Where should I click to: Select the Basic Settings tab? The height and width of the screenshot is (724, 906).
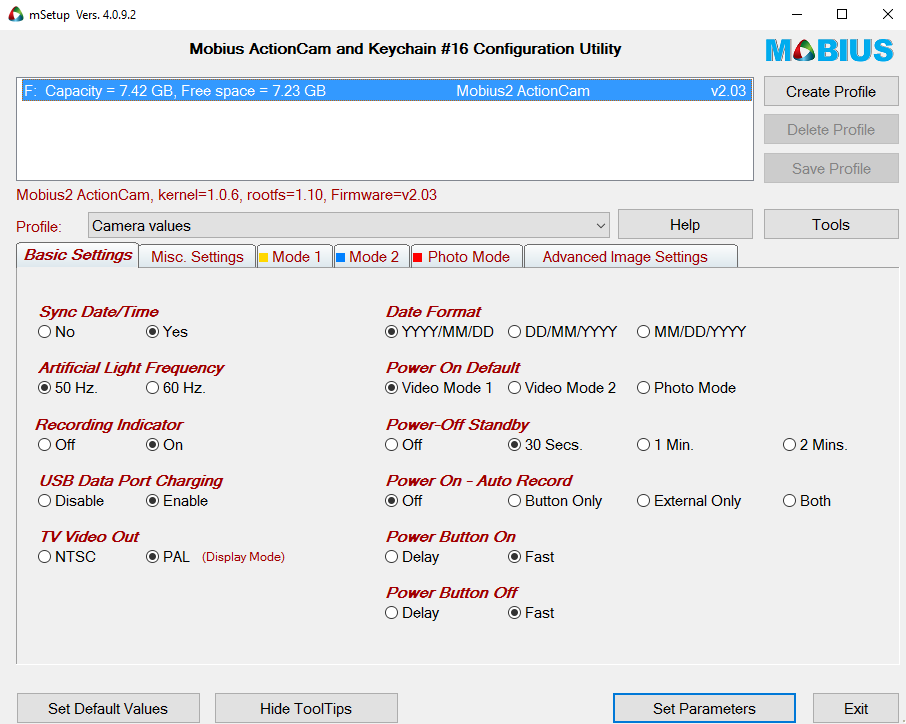click(77, 255)
